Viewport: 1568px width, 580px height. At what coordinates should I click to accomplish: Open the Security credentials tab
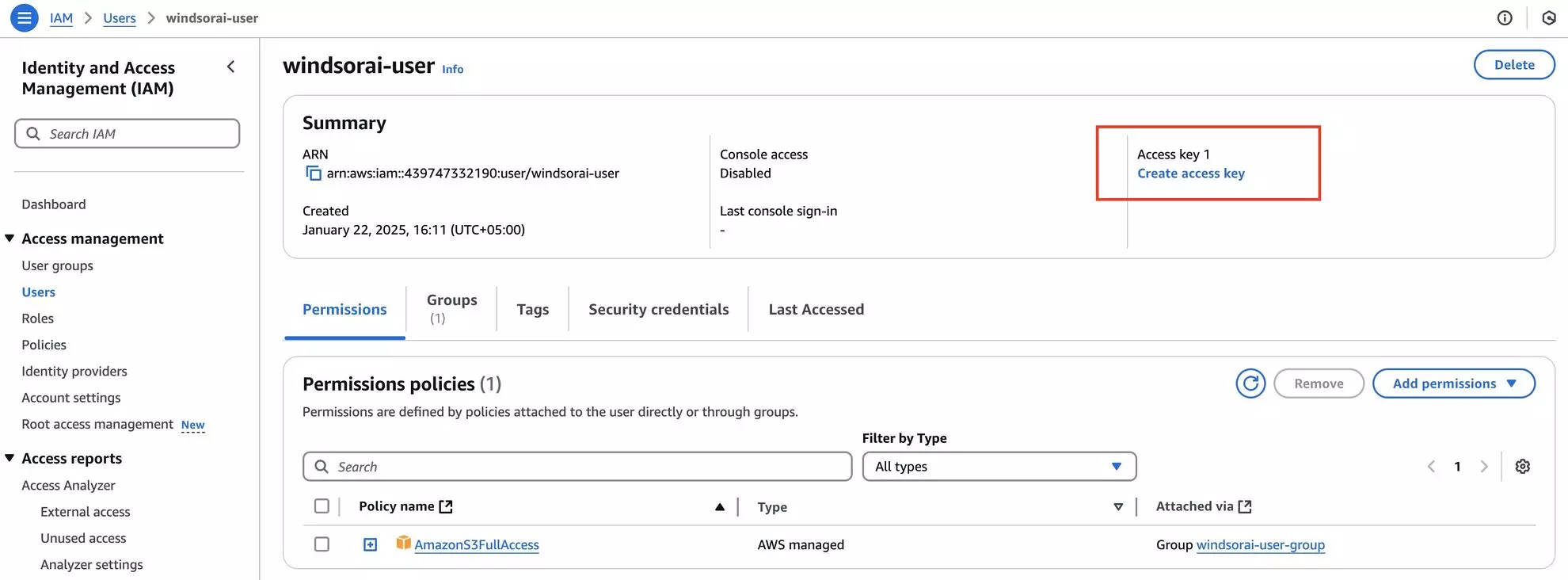tap(659, 310)
